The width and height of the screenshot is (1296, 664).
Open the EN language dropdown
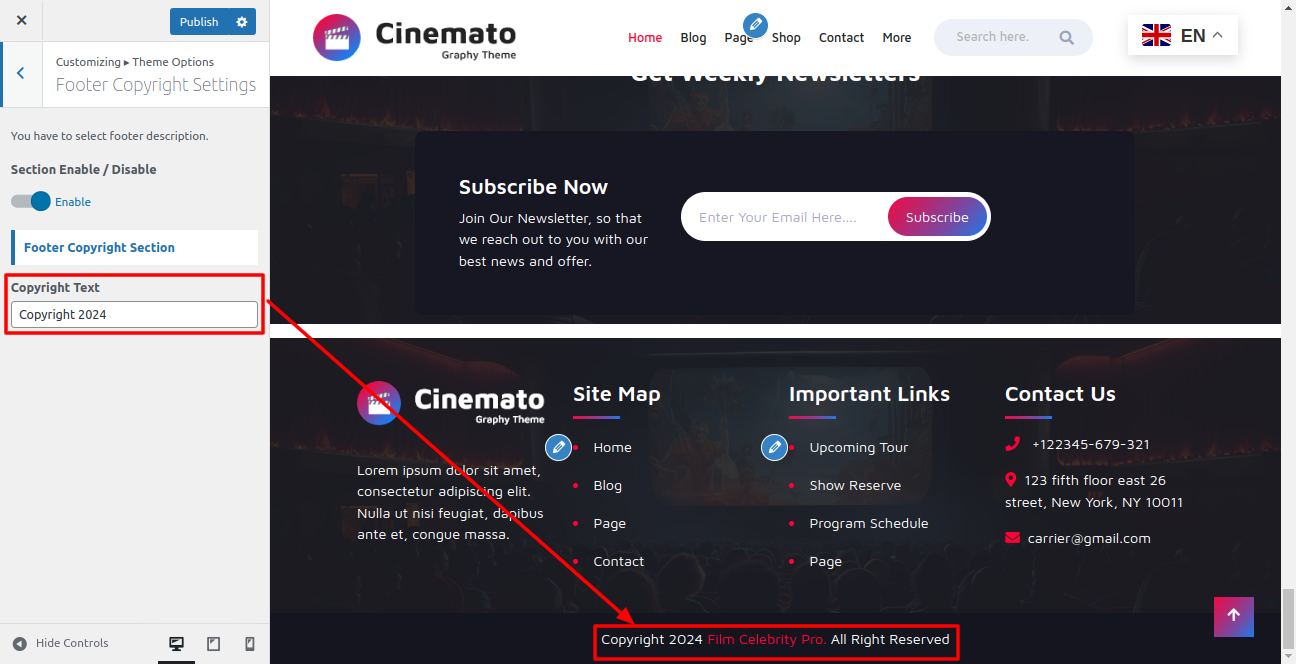pyautogui.click(x=1182, y=36)
